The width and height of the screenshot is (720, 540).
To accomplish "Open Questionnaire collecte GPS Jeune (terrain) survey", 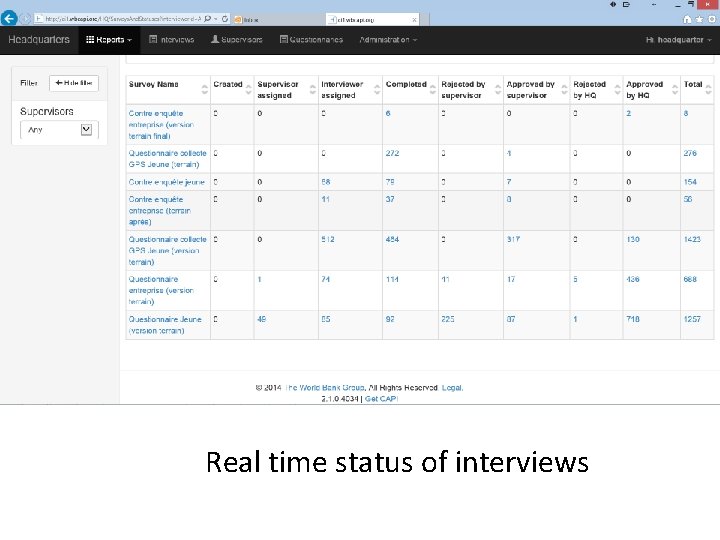I will tap(168, 159).
